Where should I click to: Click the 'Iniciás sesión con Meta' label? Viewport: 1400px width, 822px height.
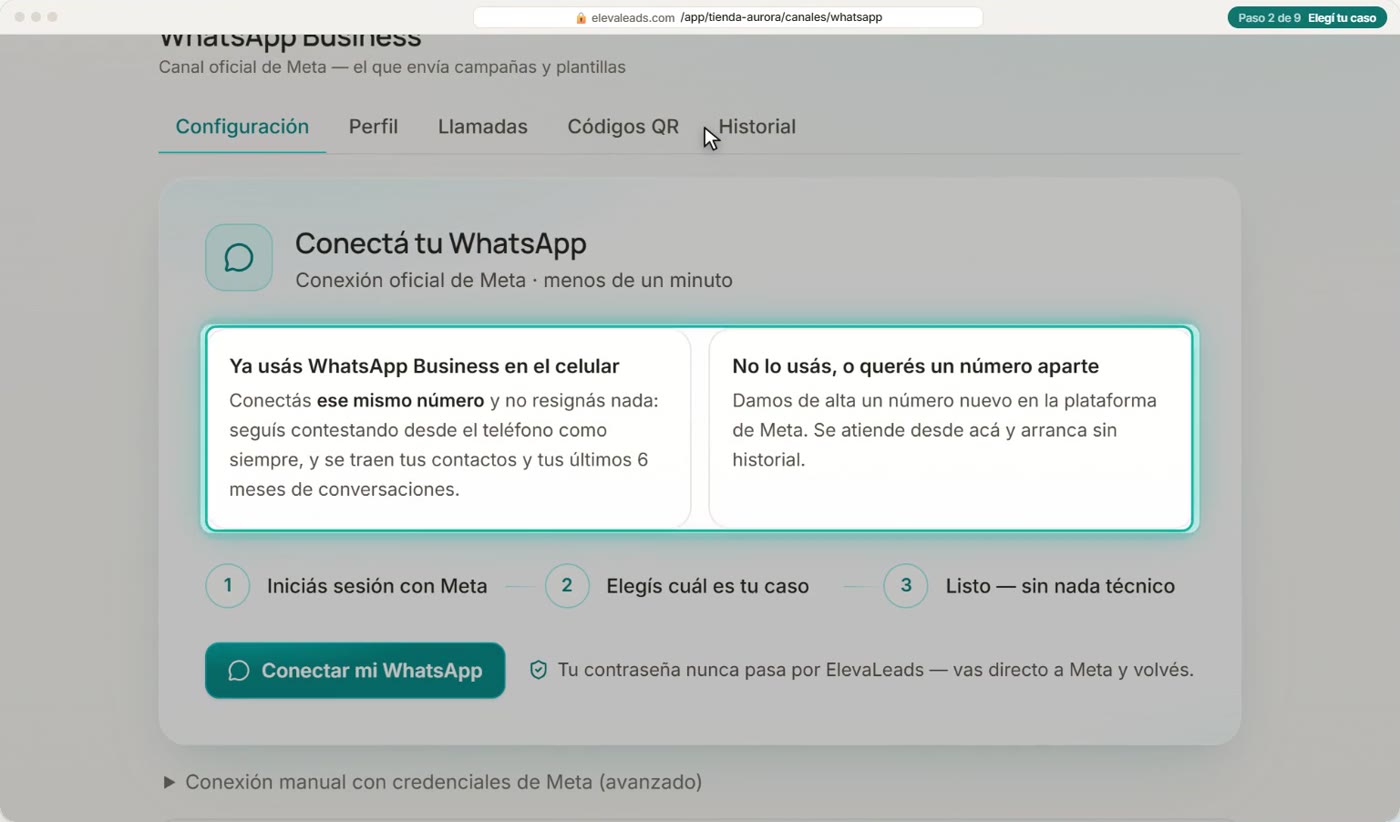click(377, 586)
